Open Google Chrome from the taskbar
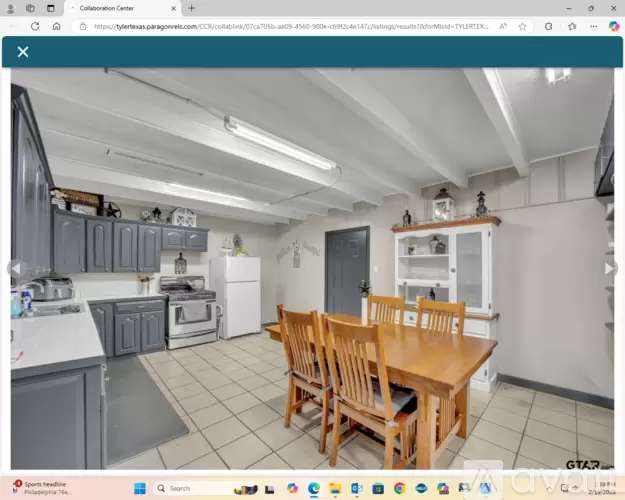Image resolution: width=625 pixels, height=500 pixels. [399, 488]
